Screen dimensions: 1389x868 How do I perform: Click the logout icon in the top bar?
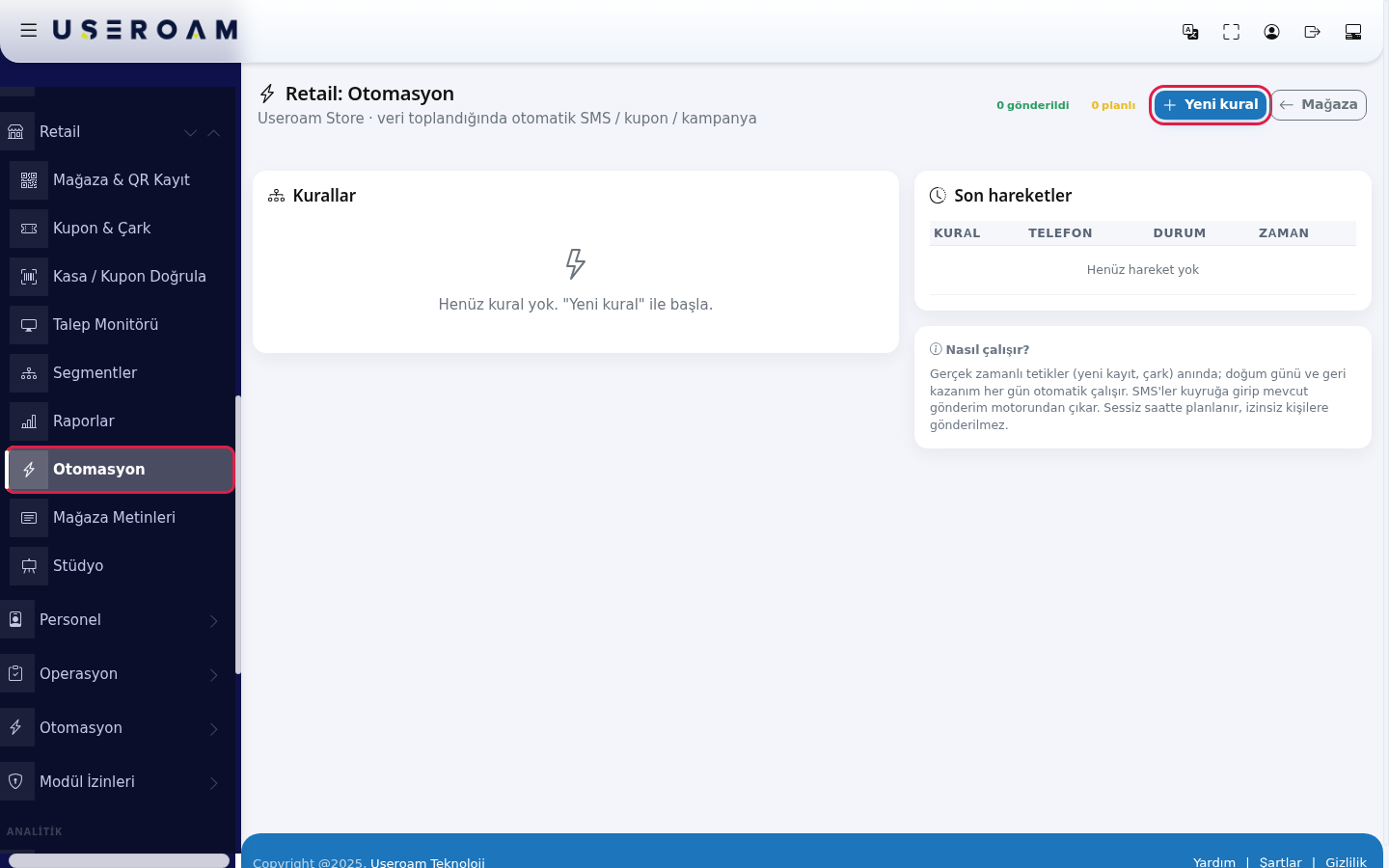(x=1312, y=32)
